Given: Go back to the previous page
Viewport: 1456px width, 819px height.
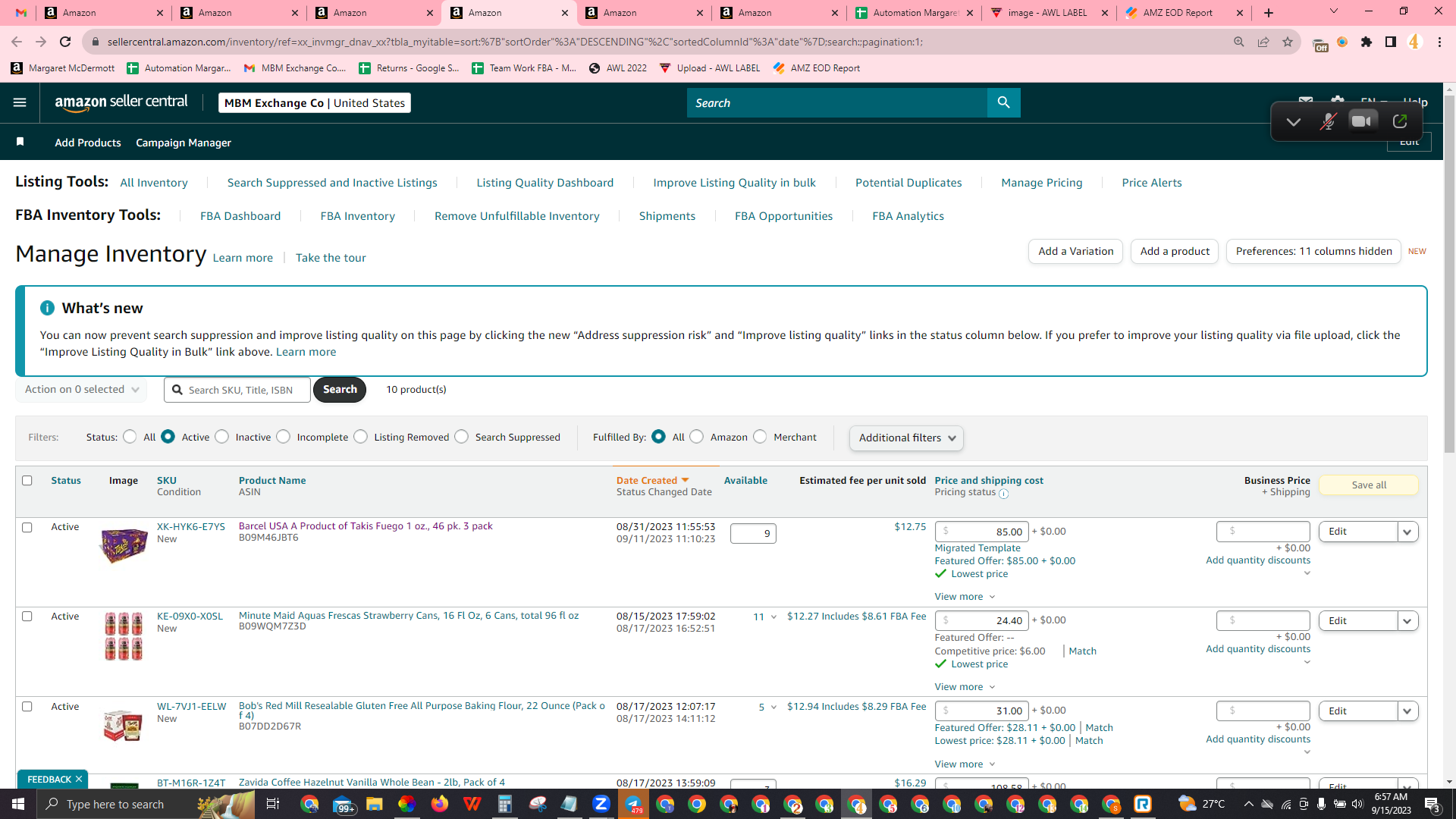Looking at the screenshot, I should coord(17,42).
